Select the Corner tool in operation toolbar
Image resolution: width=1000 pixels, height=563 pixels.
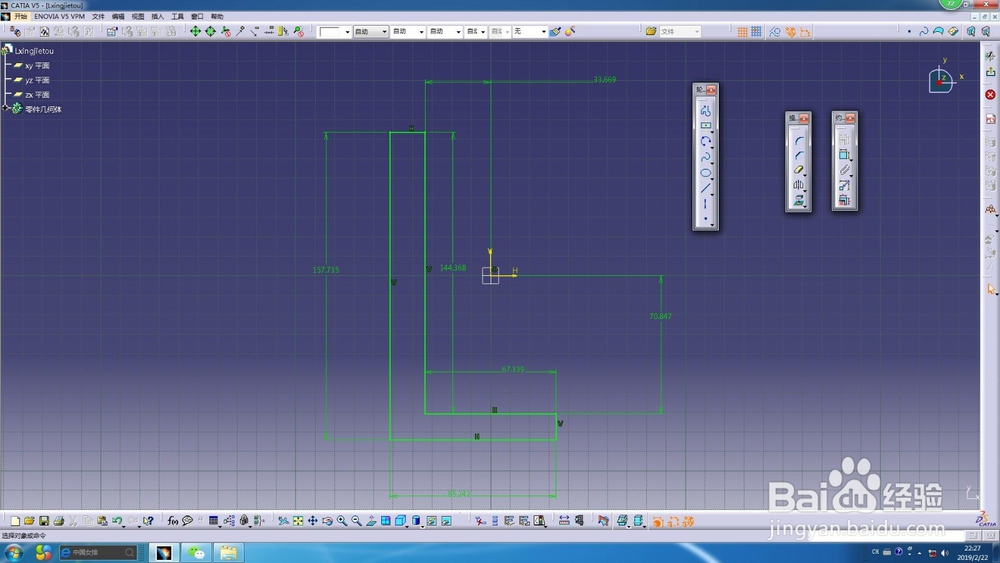coord(798,141)
